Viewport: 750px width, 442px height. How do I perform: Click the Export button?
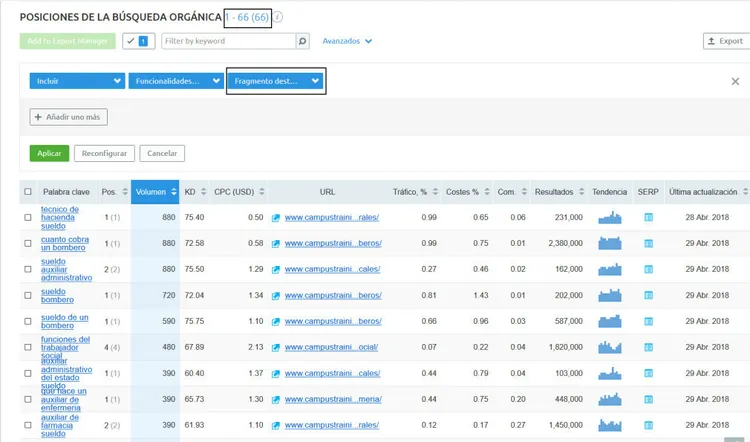pos(727,41)
